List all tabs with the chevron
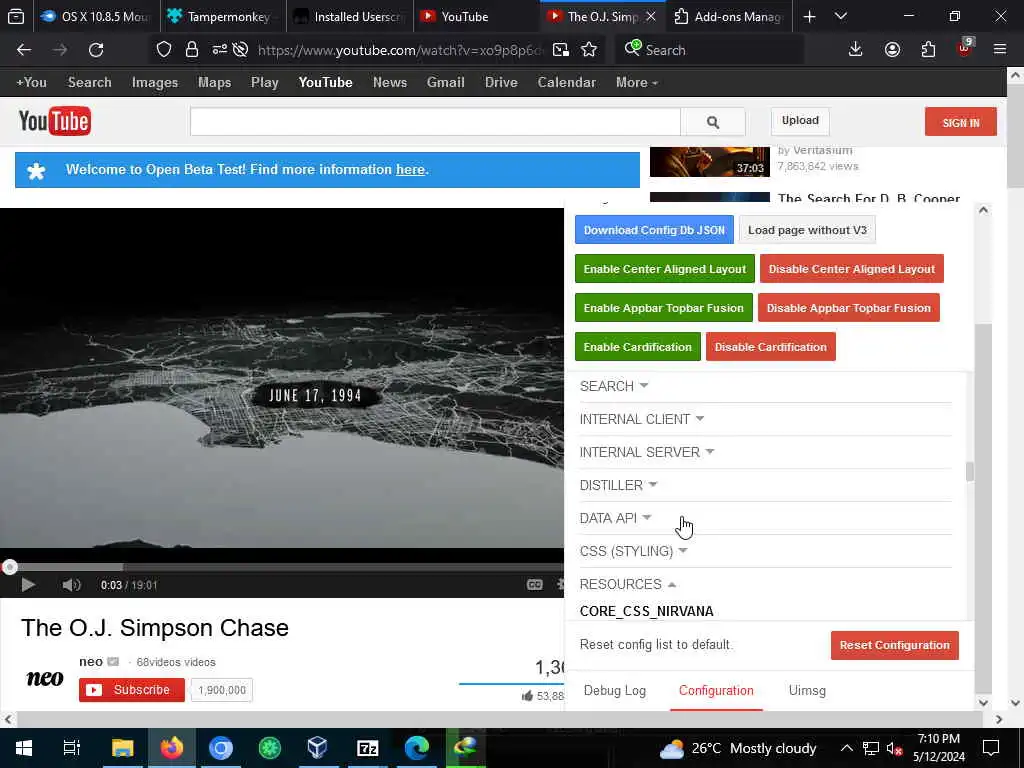The image size is (1024, 768). [841, 16]
